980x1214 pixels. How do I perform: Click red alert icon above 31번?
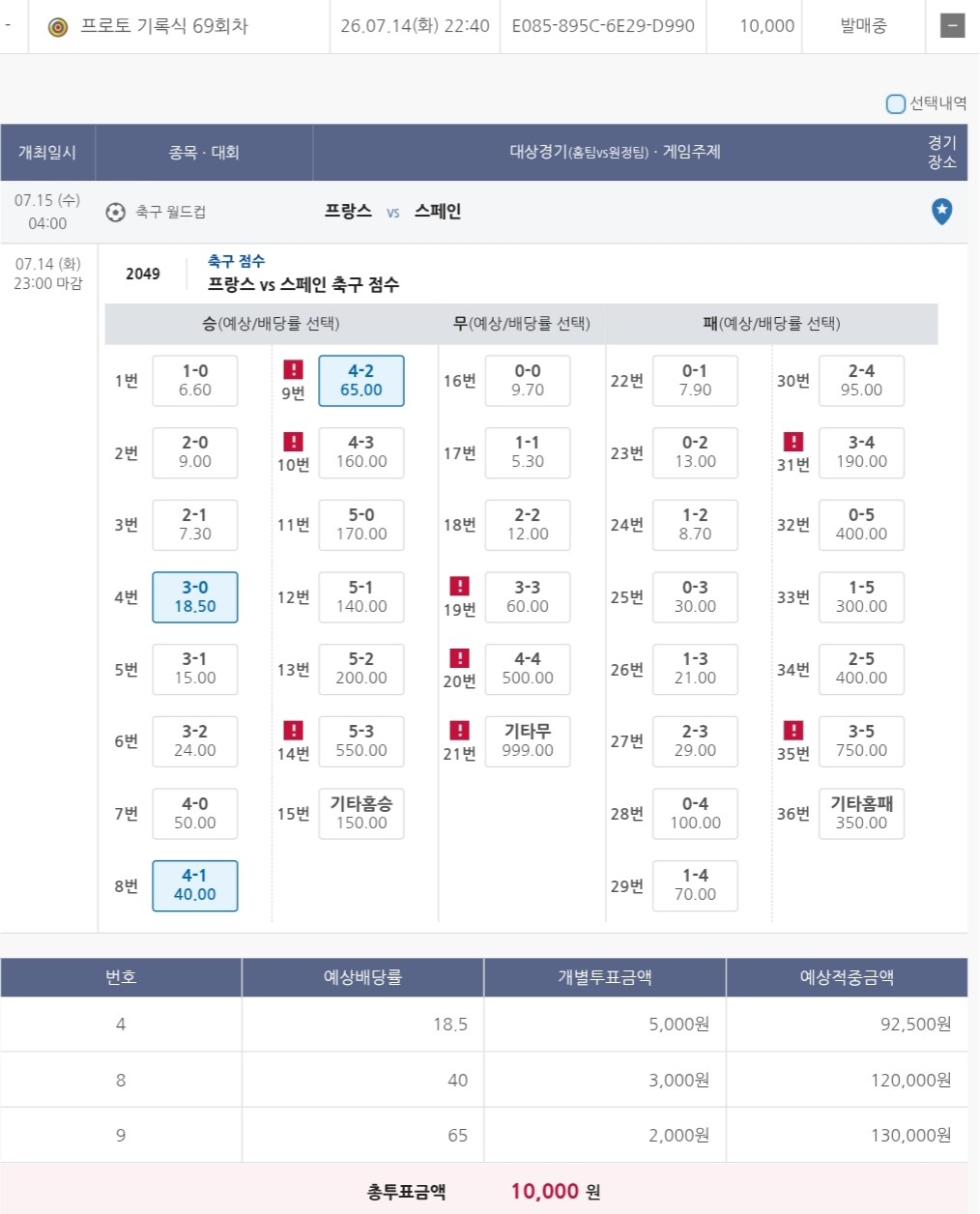pos(793,442)
